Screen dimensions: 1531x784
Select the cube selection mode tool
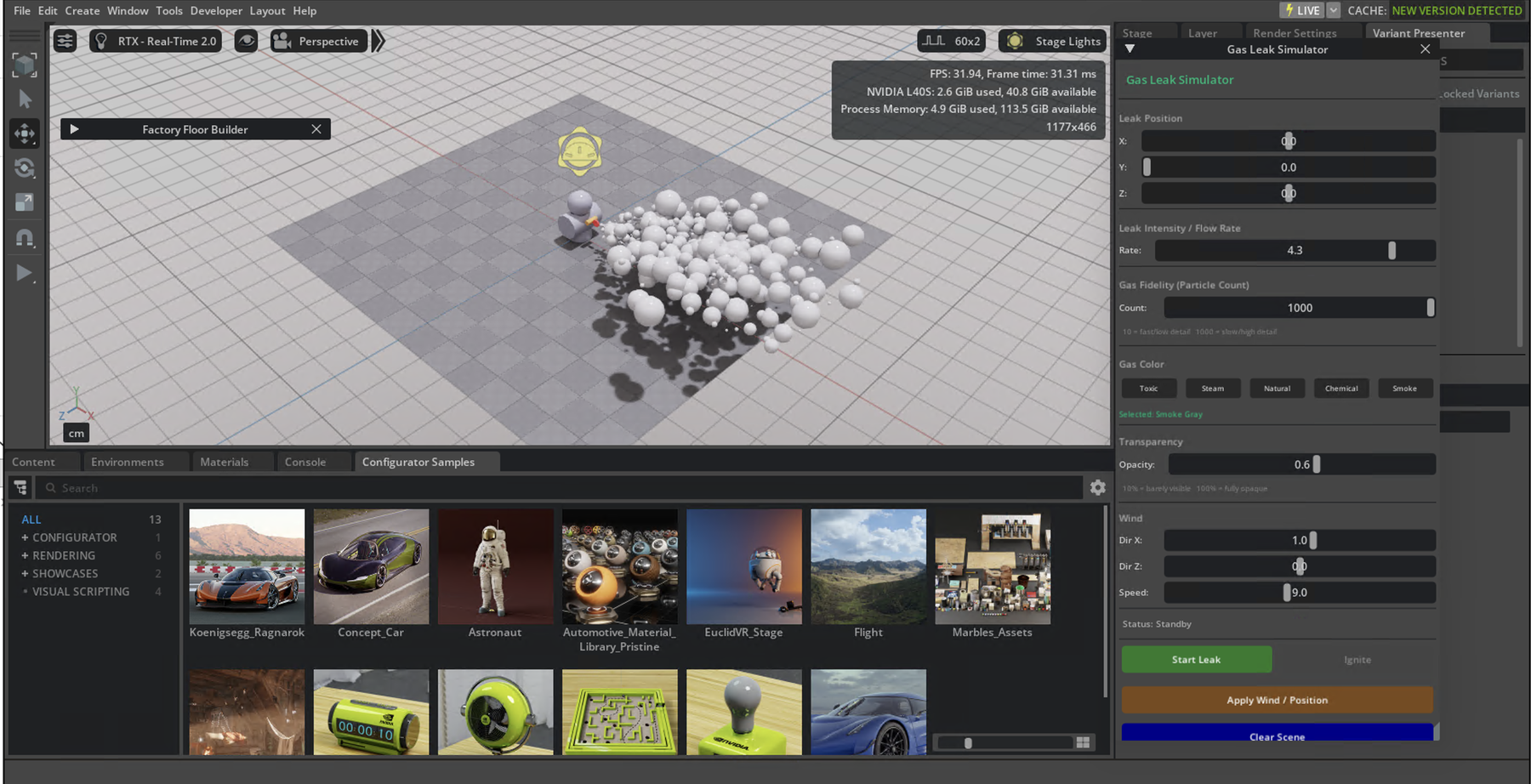pos(24,65)
